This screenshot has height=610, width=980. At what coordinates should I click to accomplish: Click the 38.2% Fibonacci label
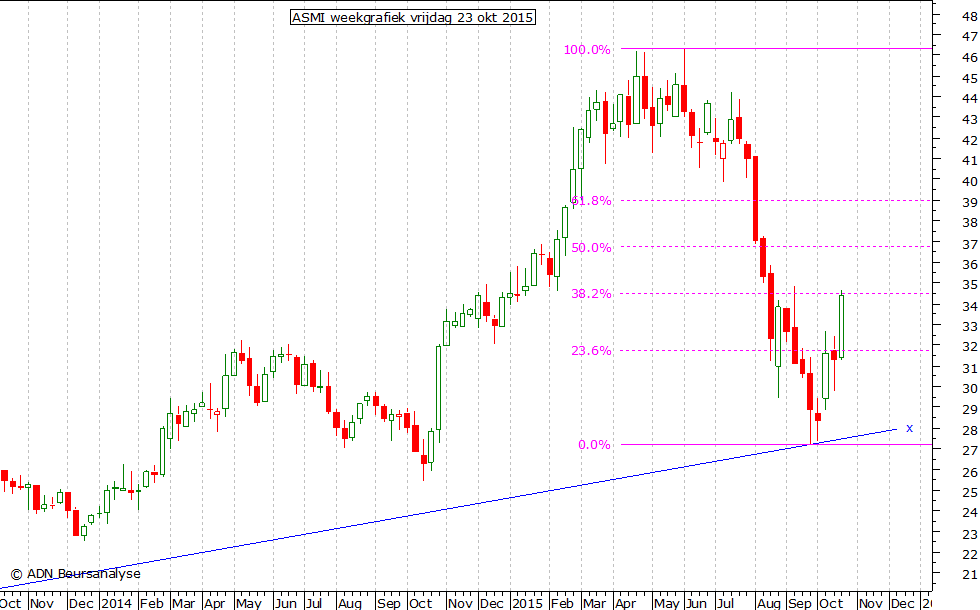(x=591, y=294)
